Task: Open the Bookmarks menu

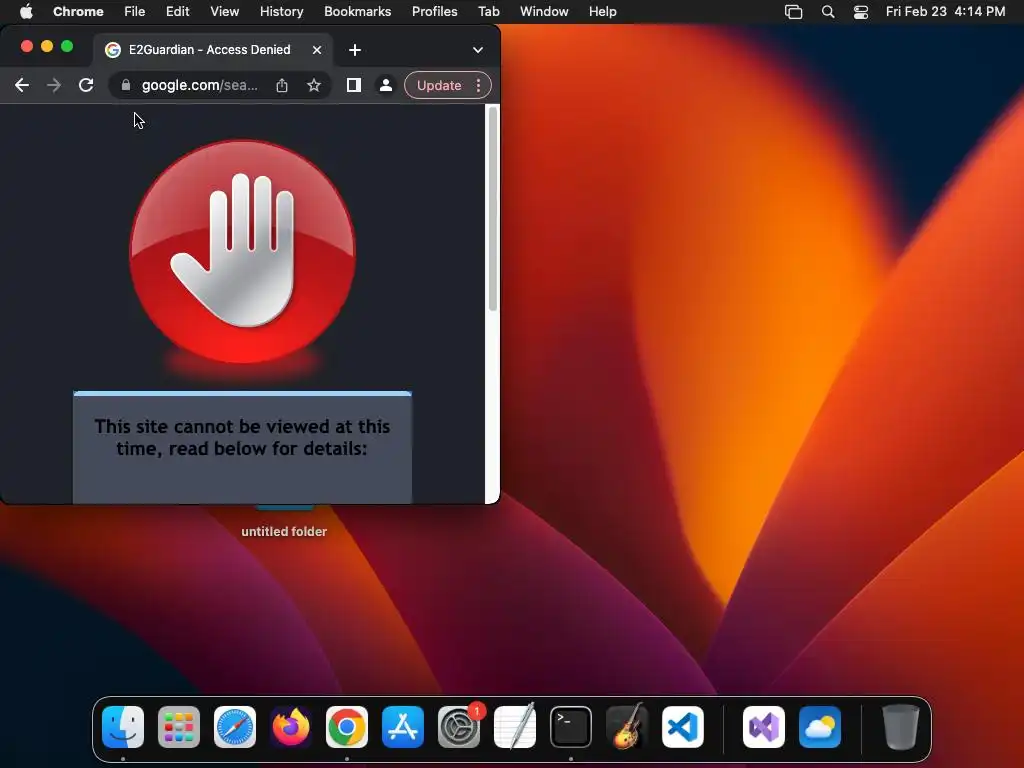Action: (x=357, y=12)
